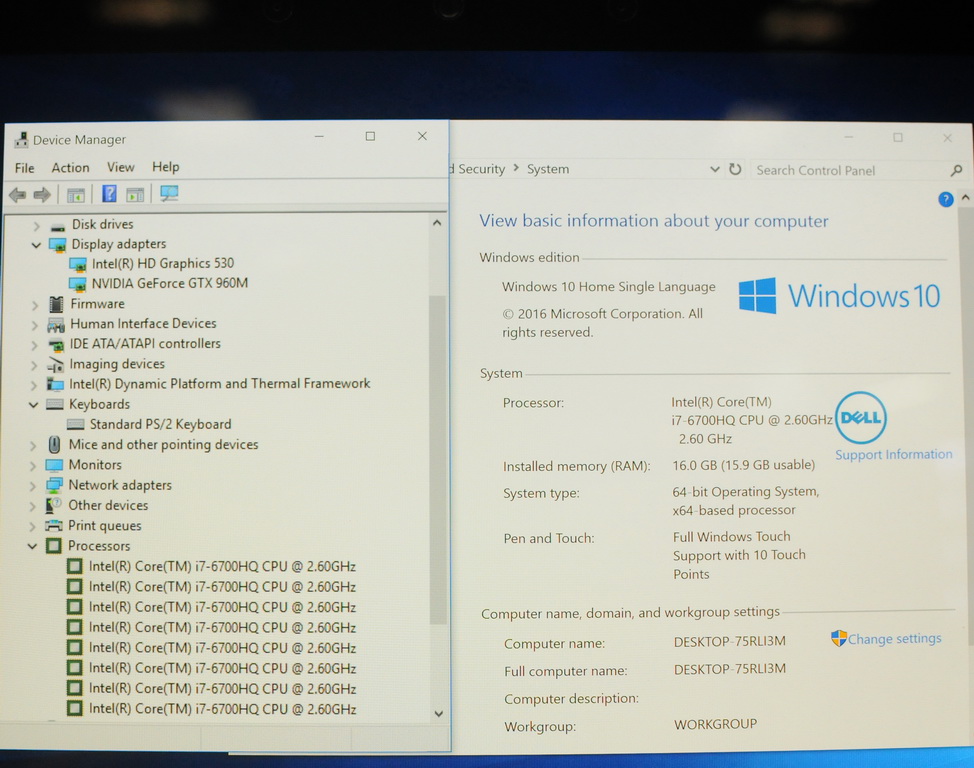Click the Security breadcrumb in the address bar

(x=481, y=169)
